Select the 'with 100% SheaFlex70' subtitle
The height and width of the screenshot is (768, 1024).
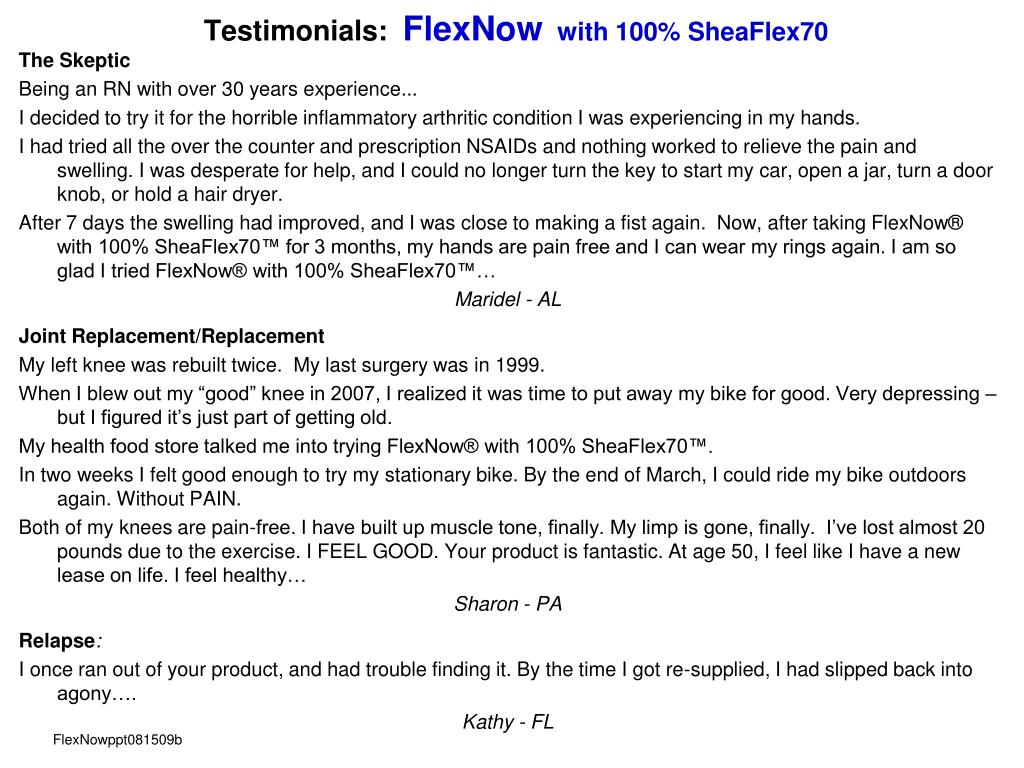click(692, 32)
